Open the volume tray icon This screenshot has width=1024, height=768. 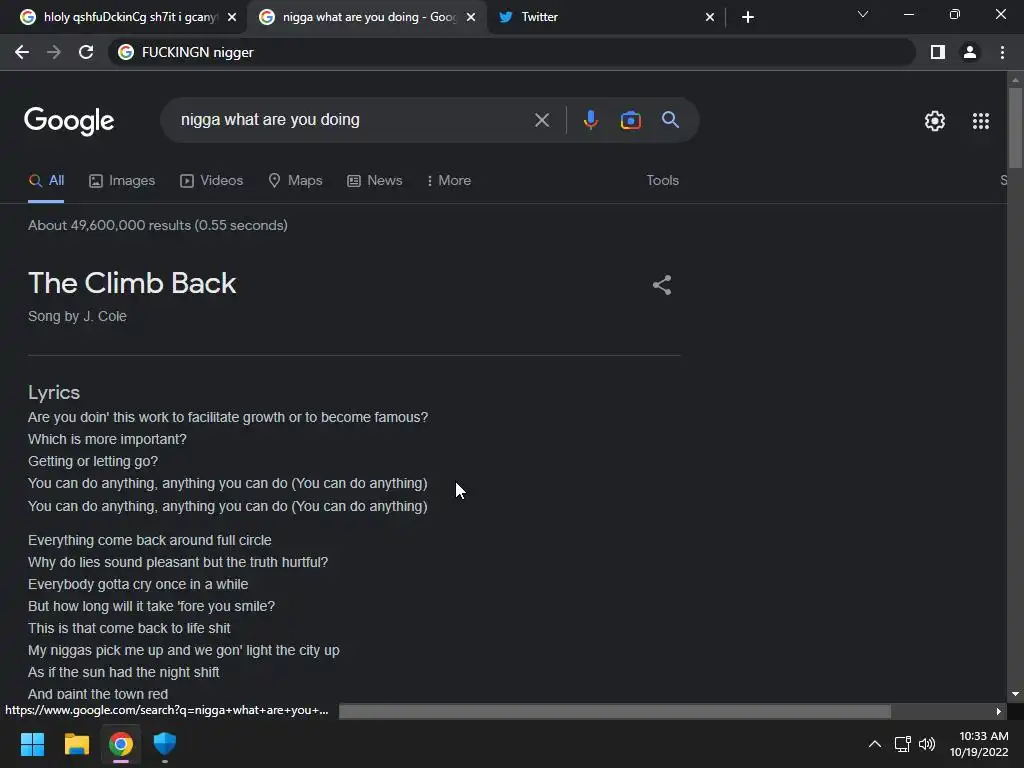pyautogui.click(x=927, y=744)
